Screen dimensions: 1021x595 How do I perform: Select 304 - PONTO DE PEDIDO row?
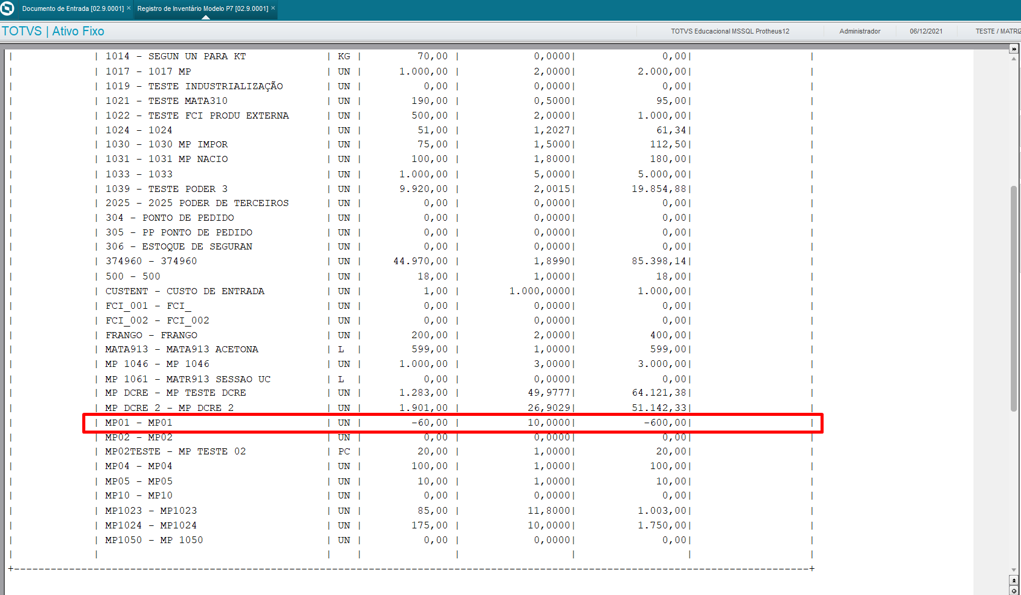tap(170, 217)
